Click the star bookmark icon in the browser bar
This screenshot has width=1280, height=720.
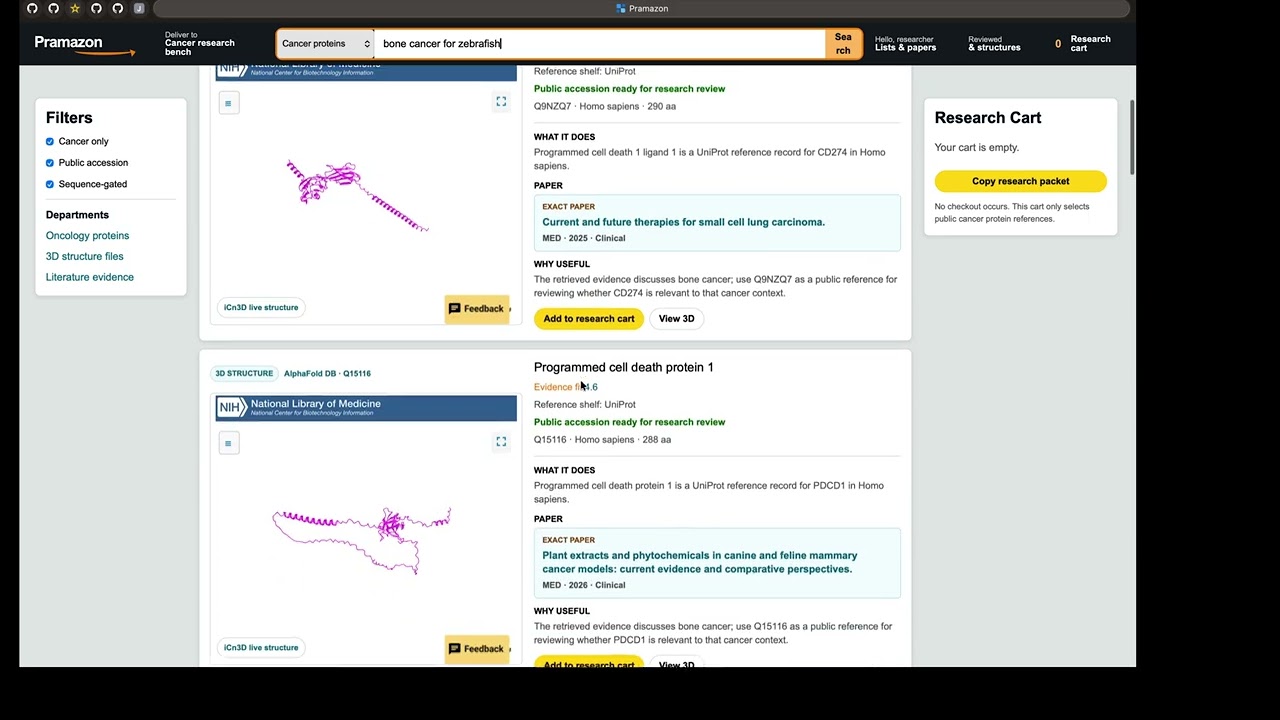pyautogui.click(x=74, y=9)
